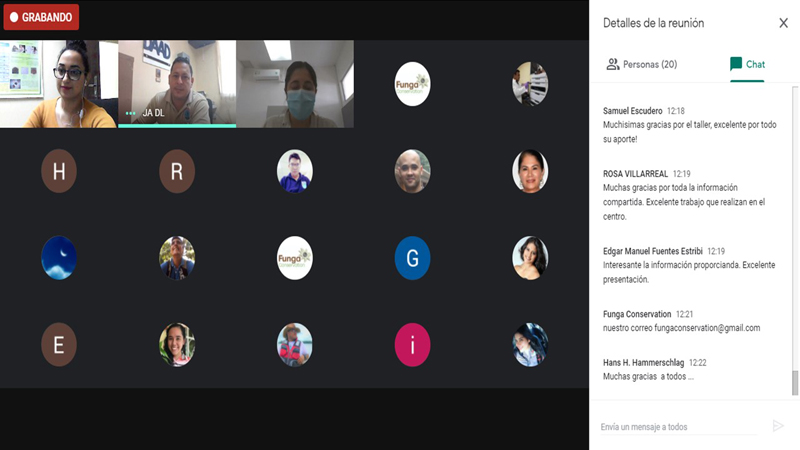Screen dimensions: 800x450
Task: Click the chat panel scrollbar thumb
Action: point(794,383)
